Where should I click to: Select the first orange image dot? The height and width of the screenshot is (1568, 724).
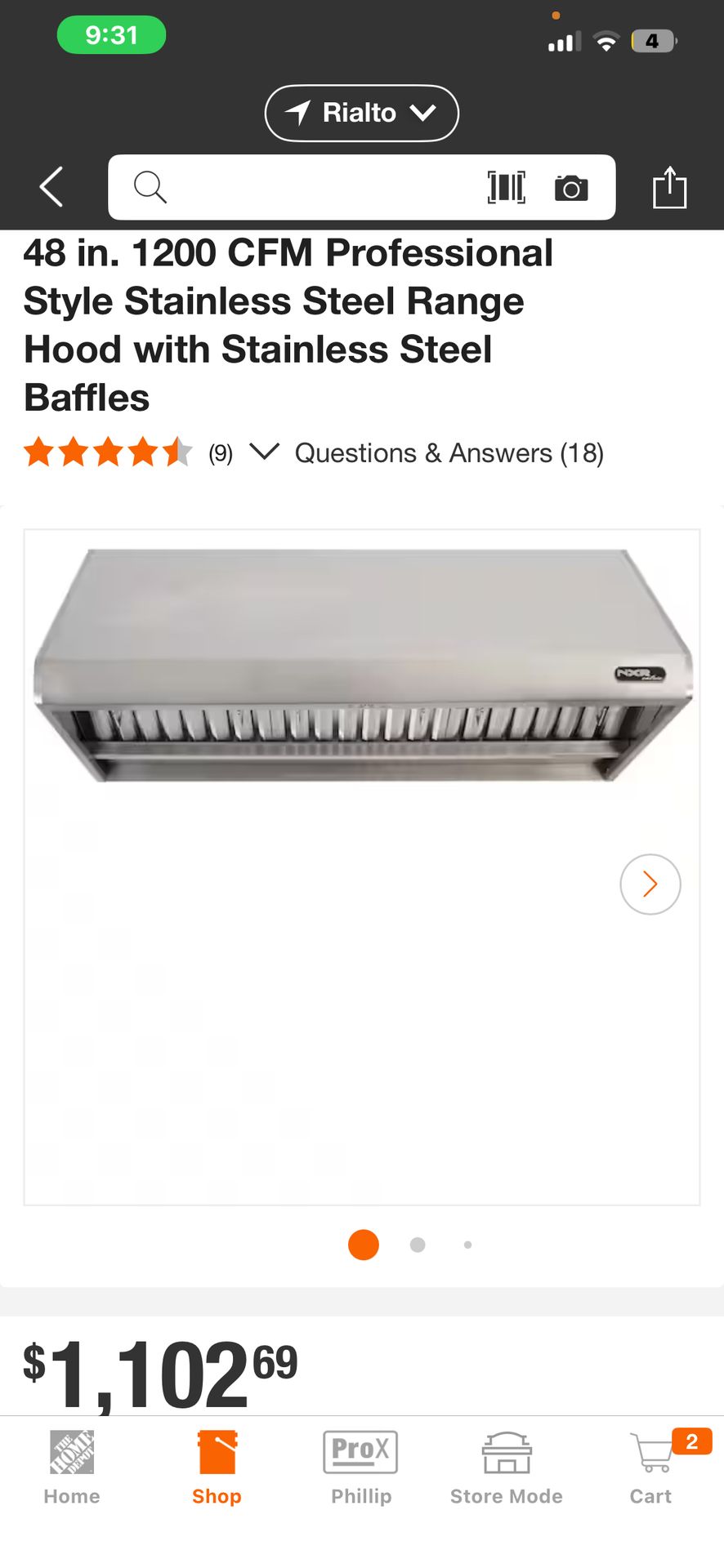(364, 1245)
